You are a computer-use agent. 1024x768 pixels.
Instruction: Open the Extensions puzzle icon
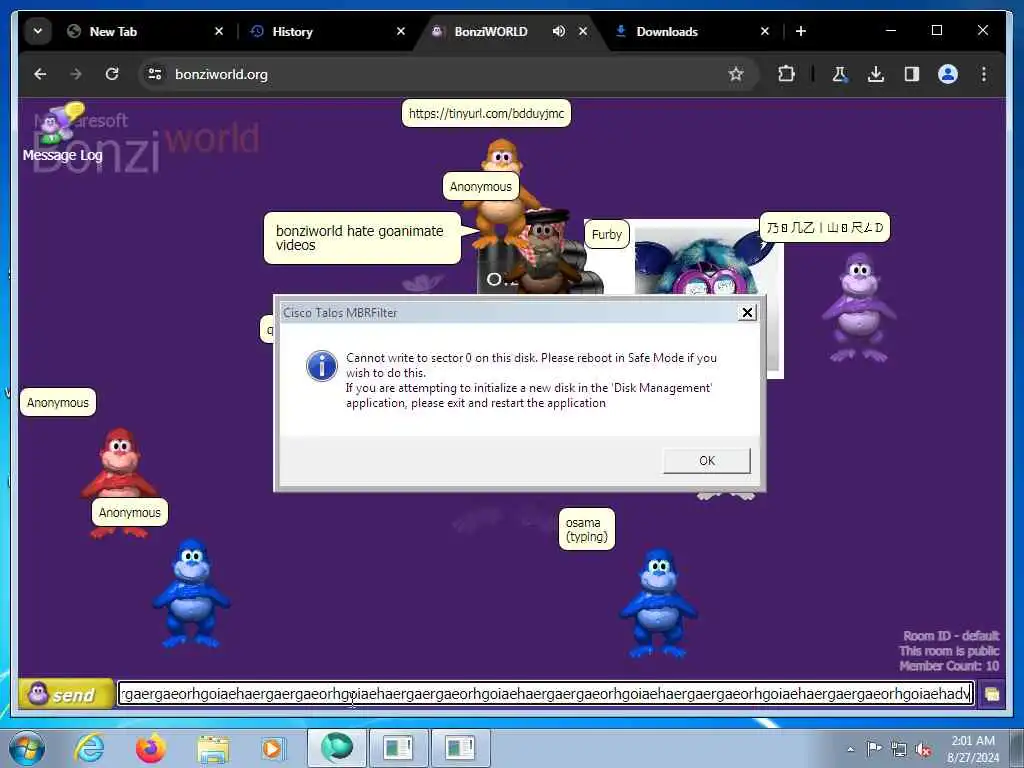[x=786, y=74]
